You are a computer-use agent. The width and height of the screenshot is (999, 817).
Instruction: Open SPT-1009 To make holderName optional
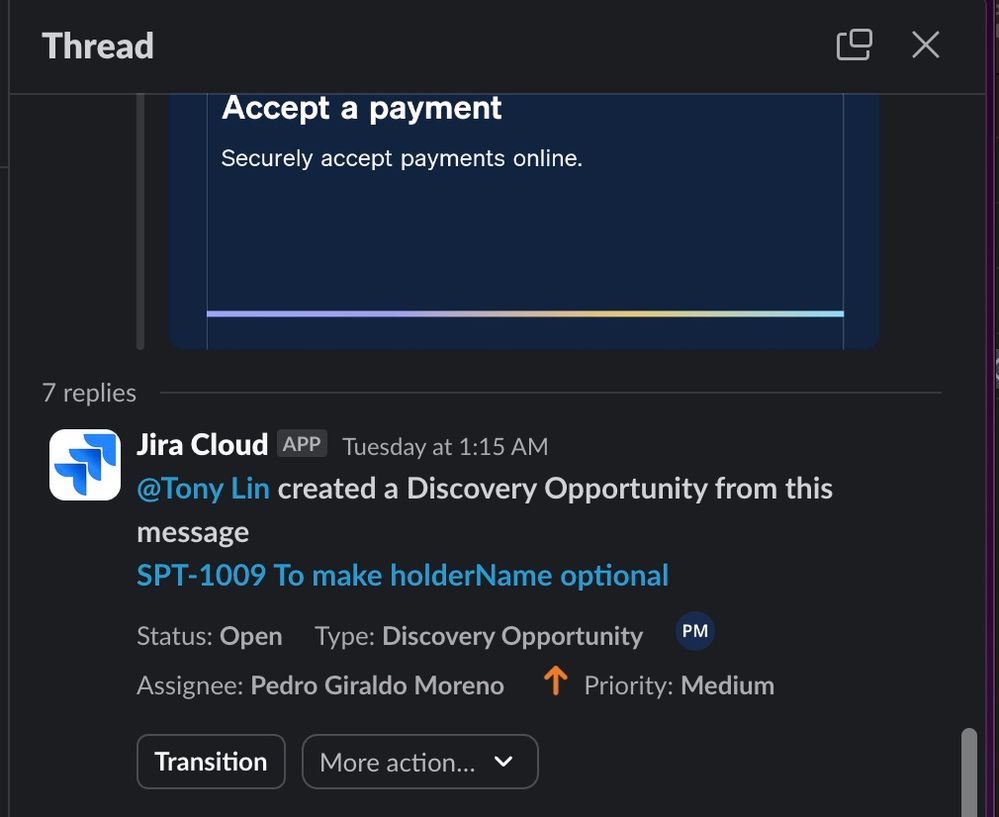[403, 575]
